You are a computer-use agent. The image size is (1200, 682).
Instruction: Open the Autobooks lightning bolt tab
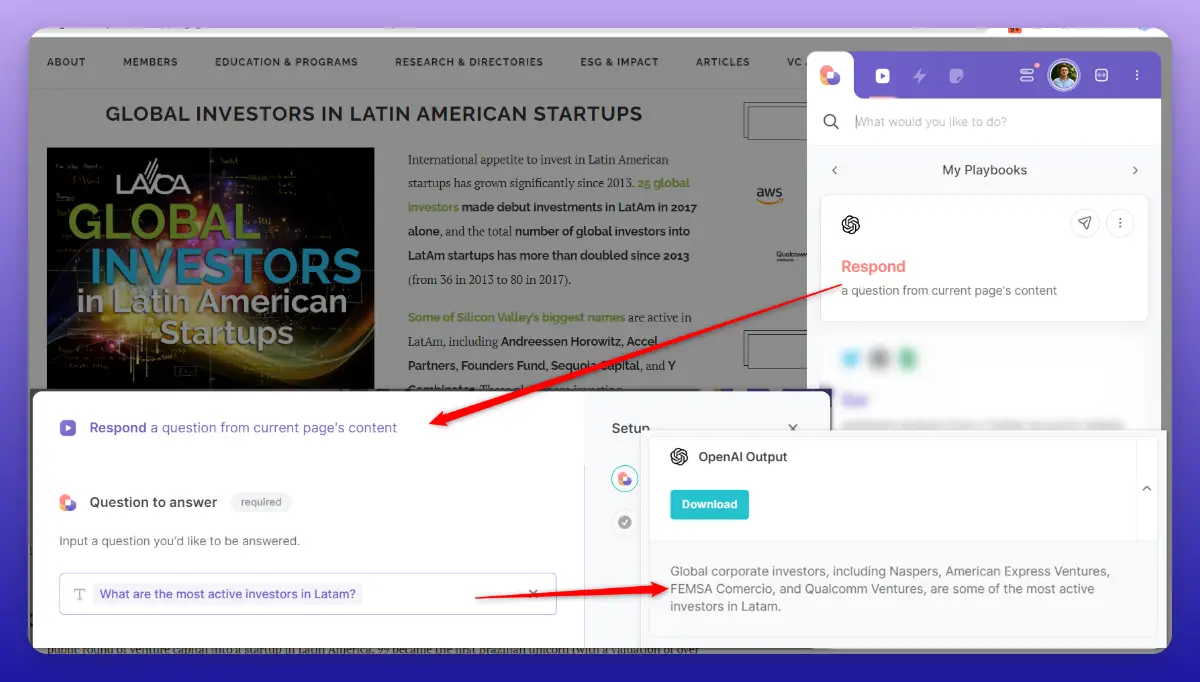coord(919,75)
